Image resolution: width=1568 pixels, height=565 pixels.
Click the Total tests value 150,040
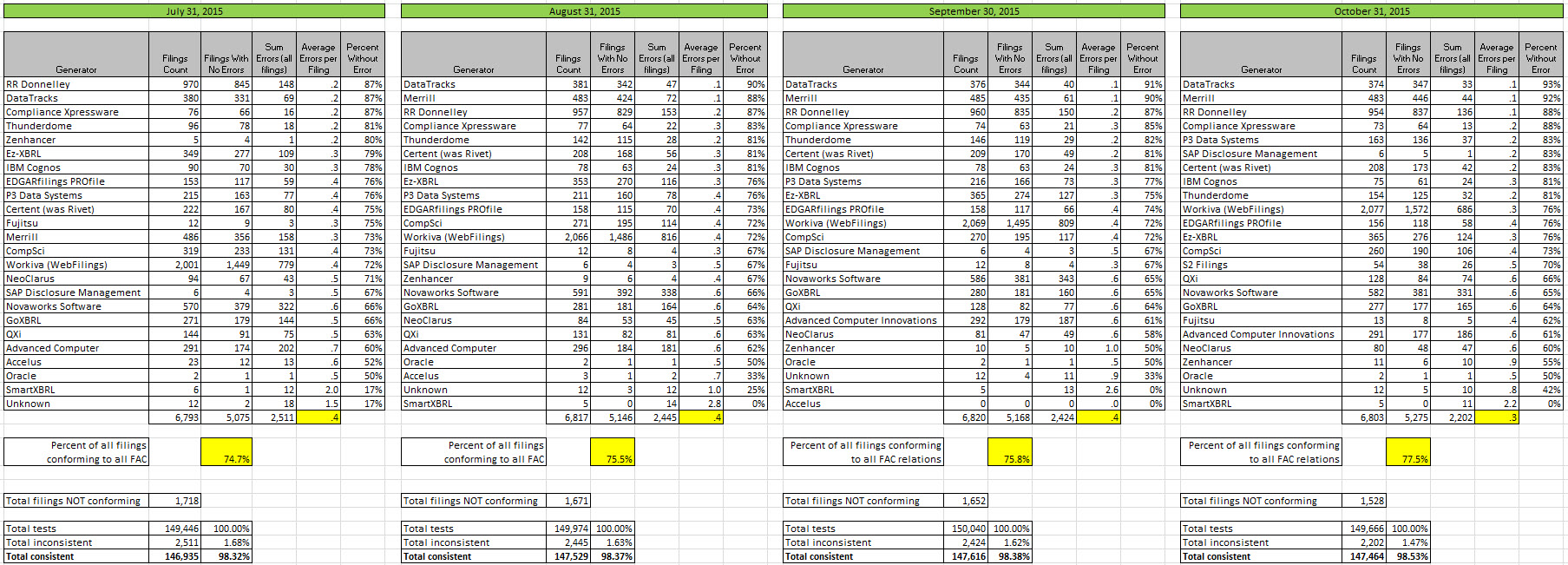966,529
